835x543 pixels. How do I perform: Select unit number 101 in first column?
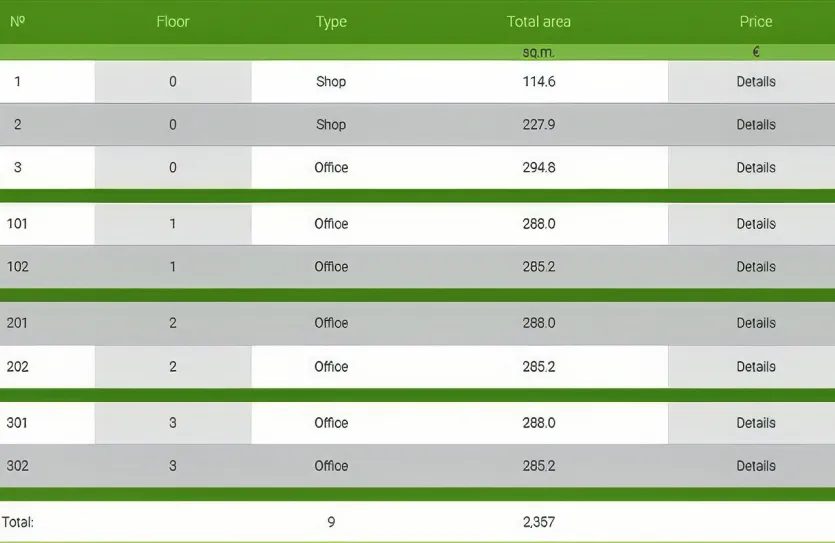[x=17, y=224]
